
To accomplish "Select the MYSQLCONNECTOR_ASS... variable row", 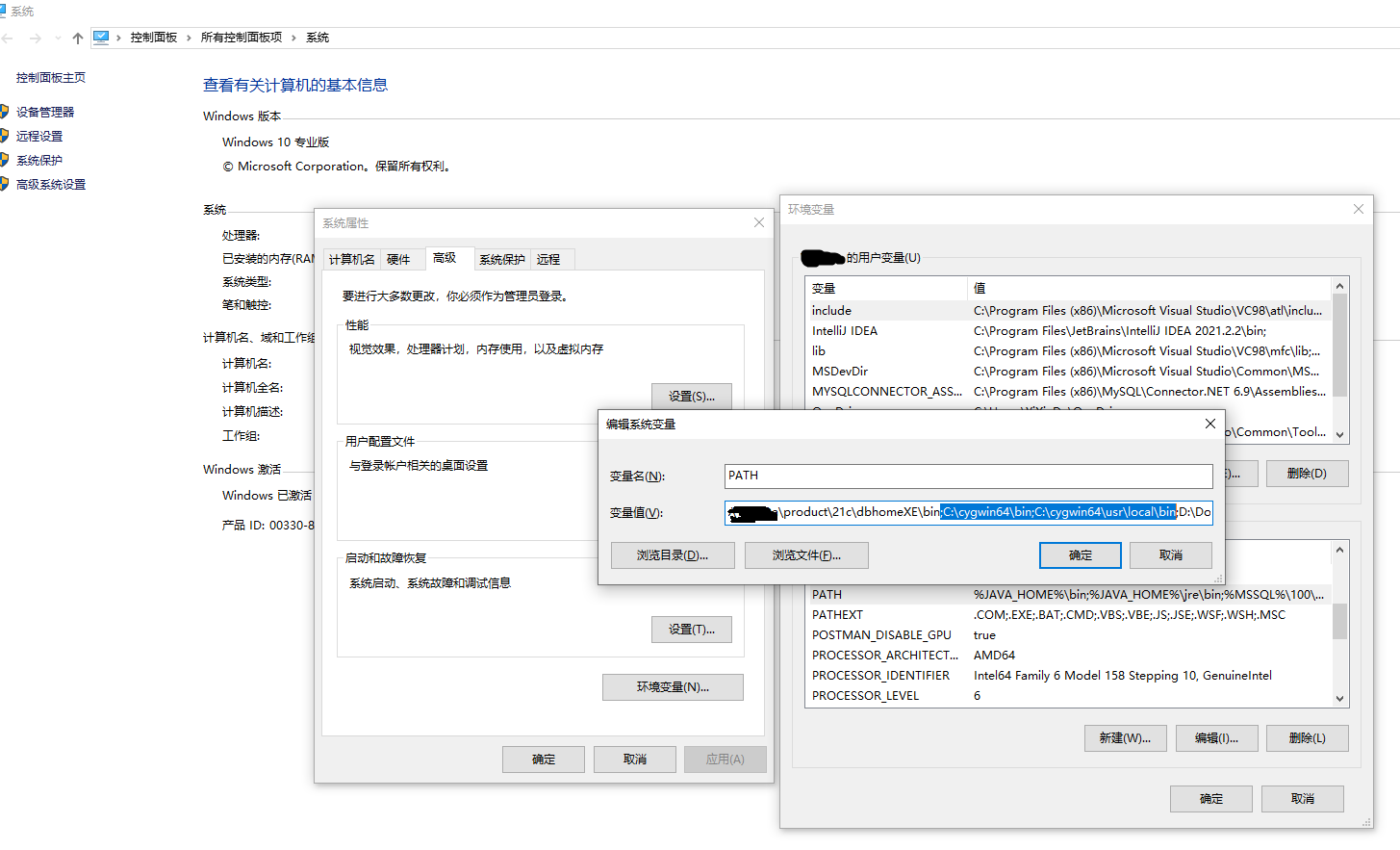I will (1068, 392).
